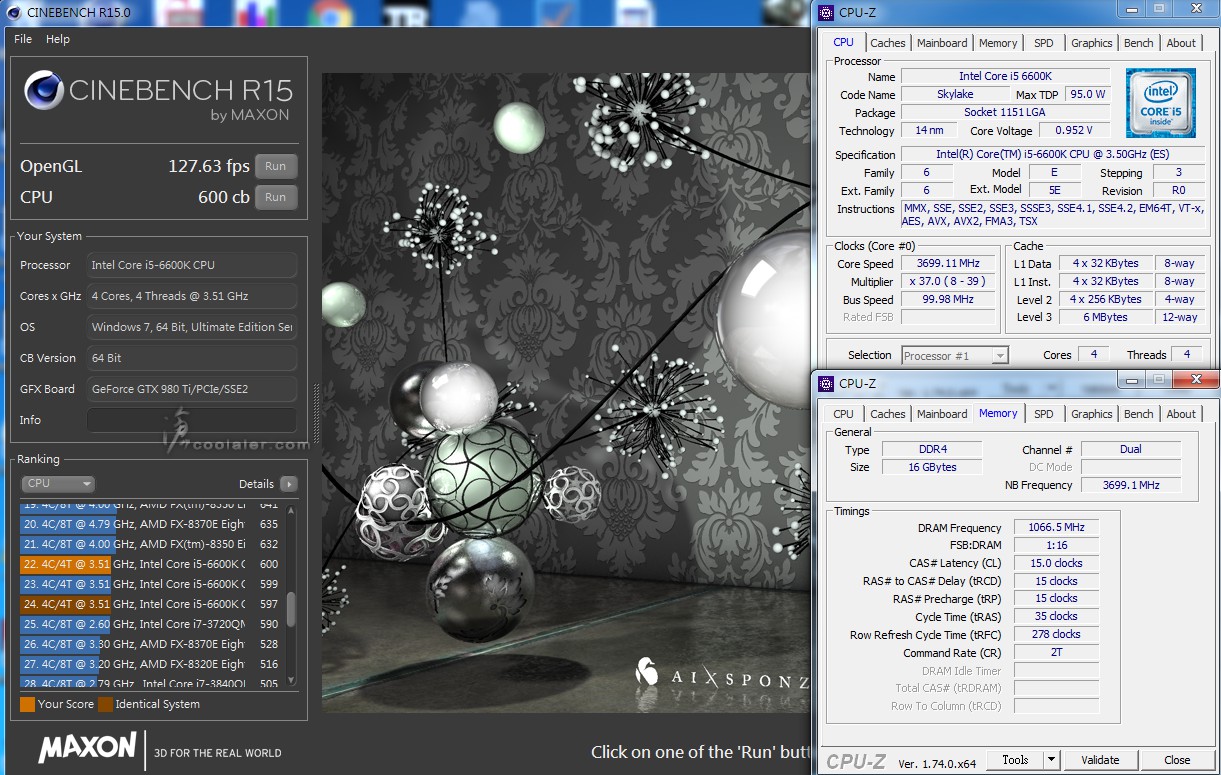Switch to the Caches tab in the CPU-Z window showing the CPU tab

[887, 43]
